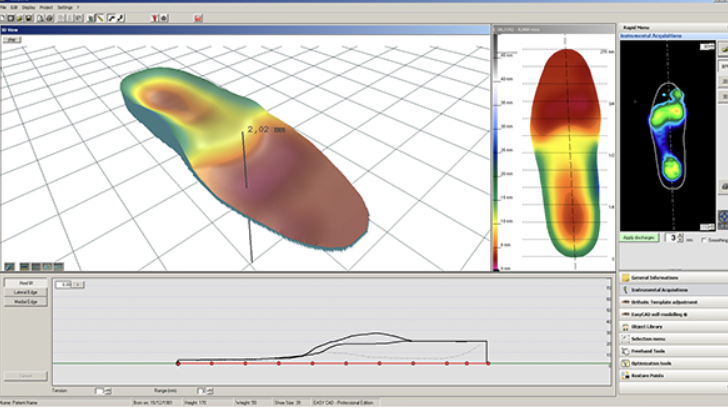Click the Tension spinner arrows
728x412 pixels.
point(108,390)
